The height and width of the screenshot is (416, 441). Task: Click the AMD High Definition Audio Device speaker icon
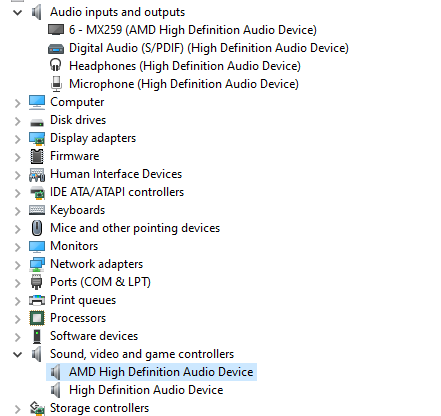(x=56, y=372)
